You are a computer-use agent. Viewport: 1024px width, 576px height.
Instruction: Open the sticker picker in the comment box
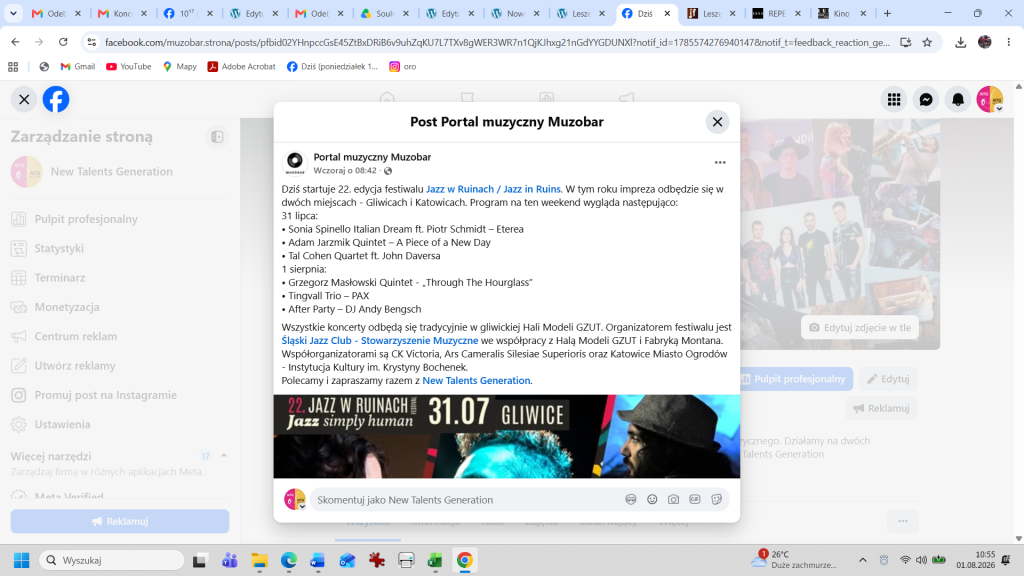pos(716,500)
